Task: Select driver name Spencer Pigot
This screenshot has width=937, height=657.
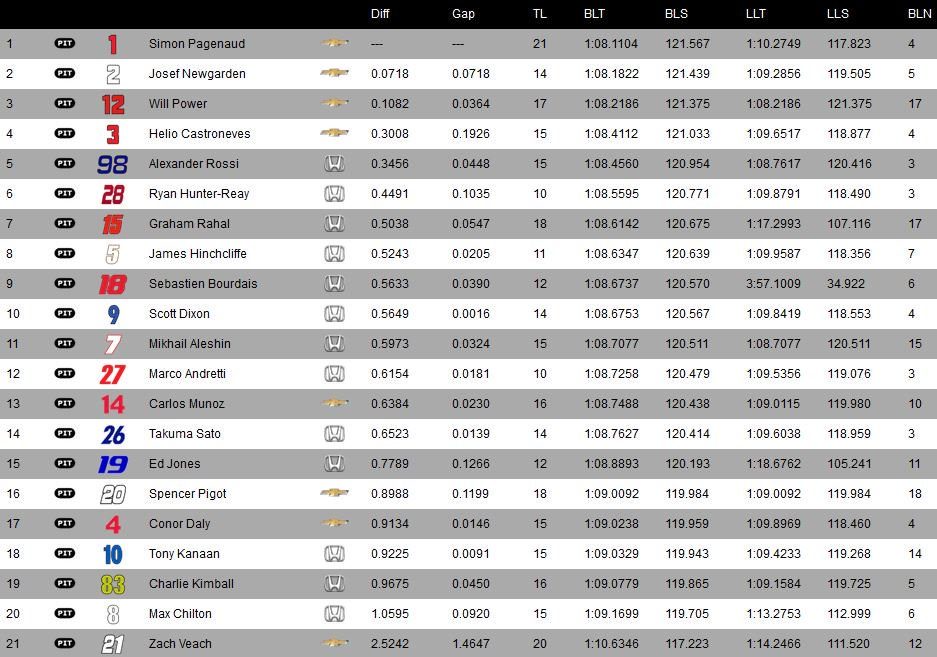Action: [188, 494]
